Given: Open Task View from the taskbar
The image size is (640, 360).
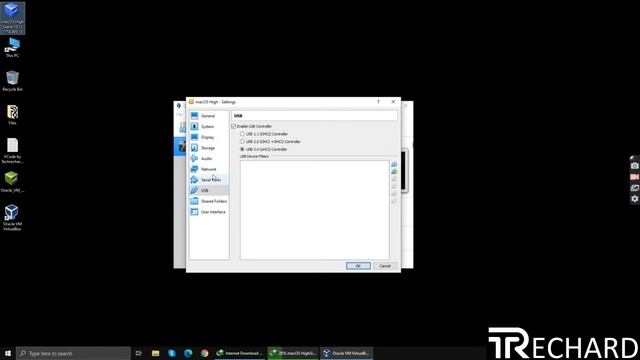Looking at the screenshot, I should 139,353.
